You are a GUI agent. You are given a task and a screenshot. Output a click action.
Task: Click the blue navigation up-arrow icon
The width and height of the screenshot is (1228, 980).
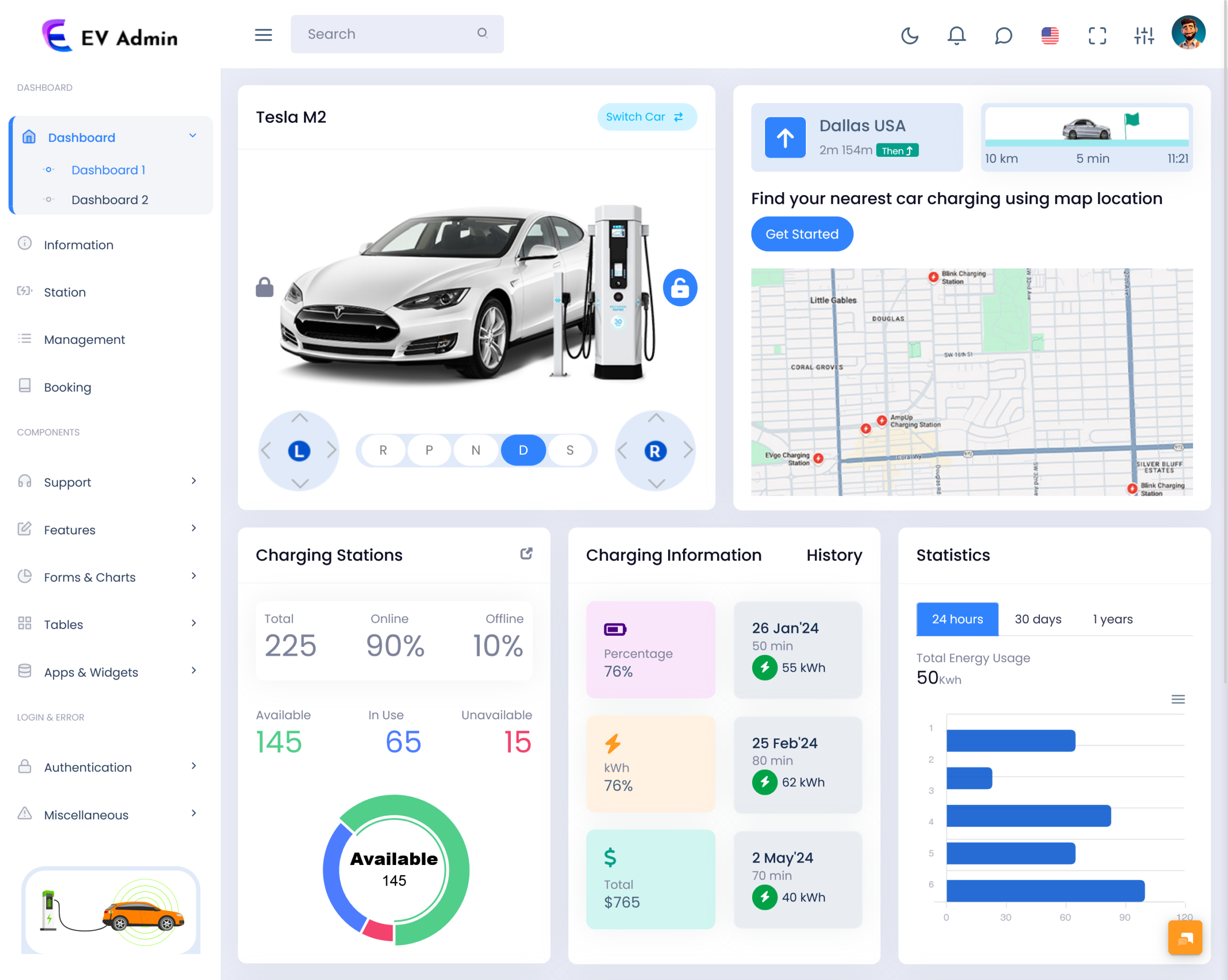tap(785, 137)
